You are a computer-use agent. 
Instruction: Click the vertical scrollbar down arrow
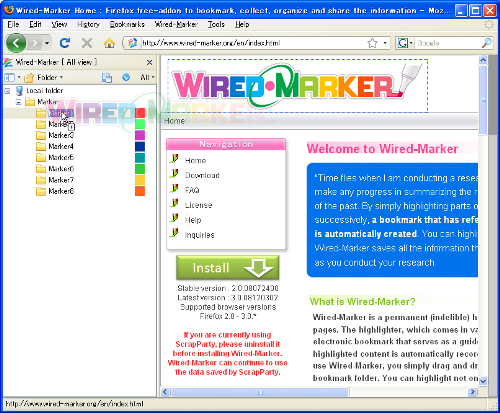(x=483, y=380)
